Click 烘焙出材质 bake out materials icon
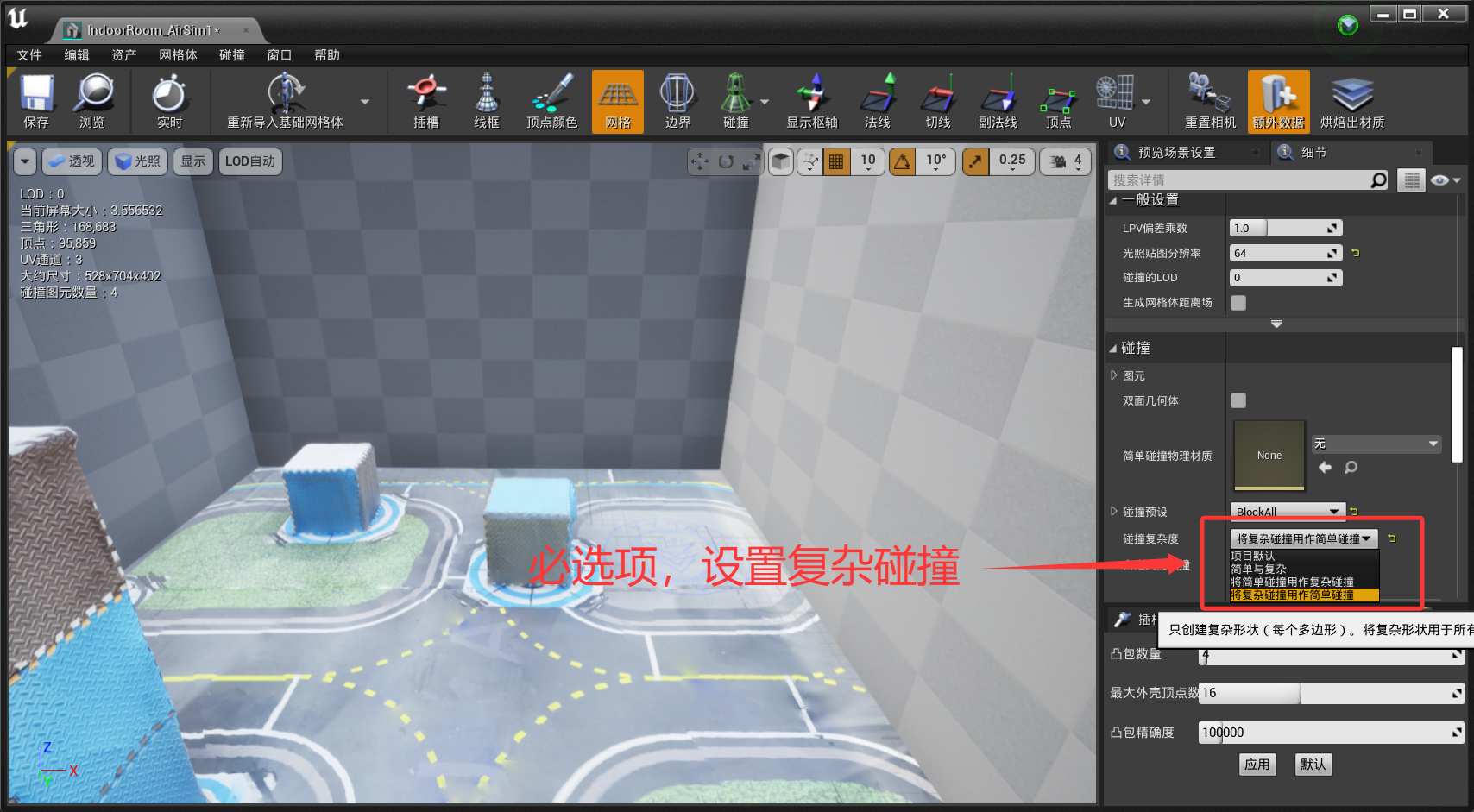 pos(1352,101)
